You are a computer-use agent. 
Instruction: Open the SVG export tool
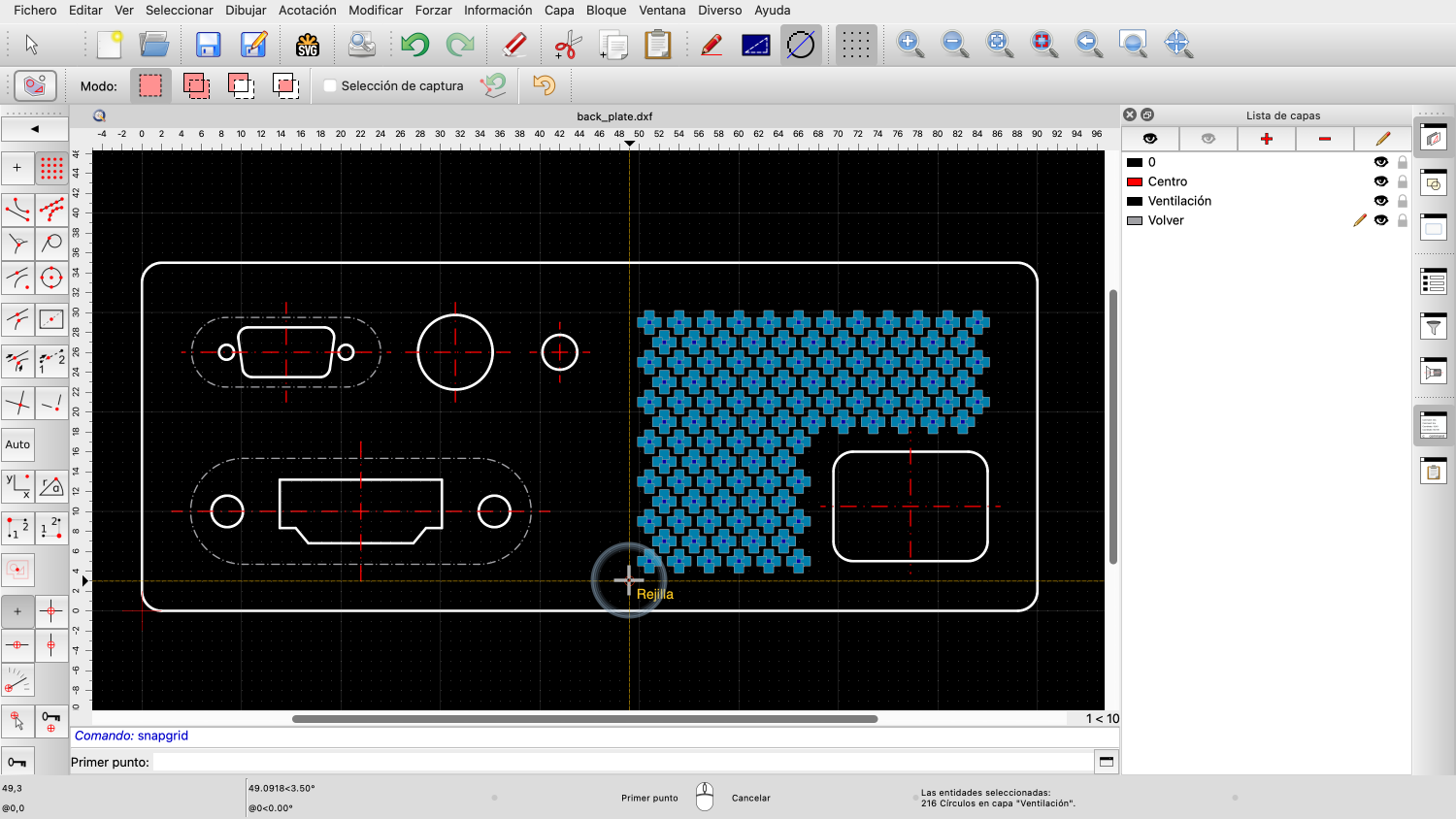tap(308, 45)
